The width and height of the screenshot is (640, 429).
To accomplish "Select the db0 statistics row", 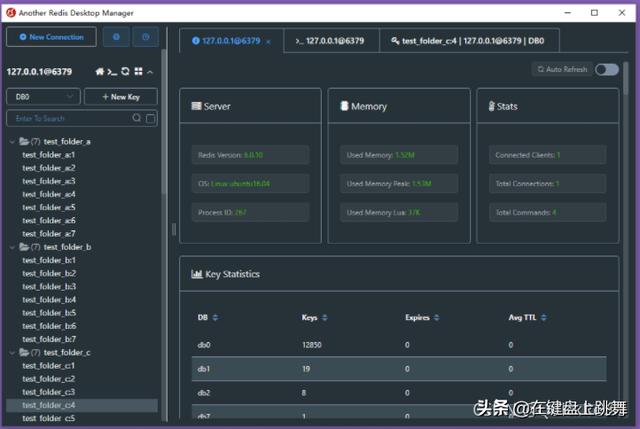I will 399,345.
